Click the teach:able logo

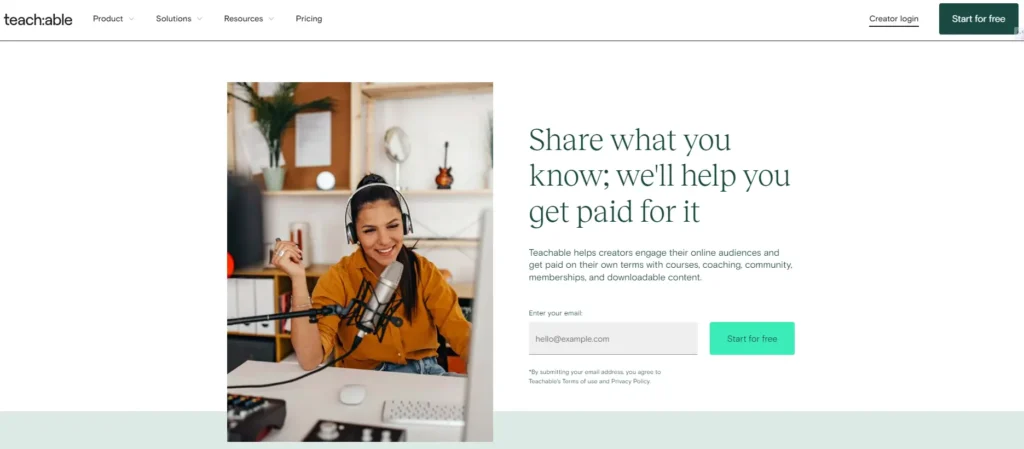[x=38, y=20]
